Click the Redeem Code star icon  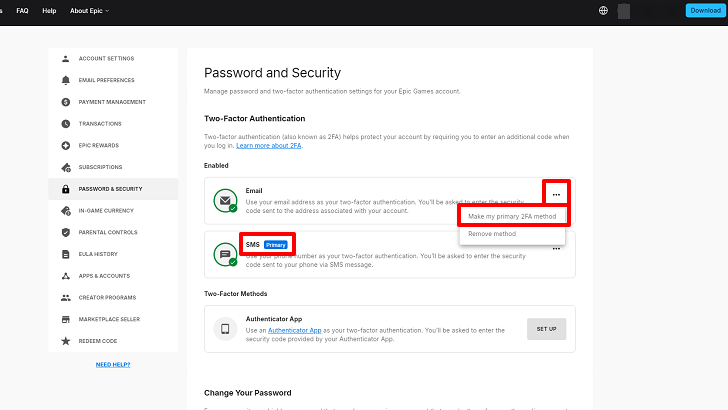pos(66,341)
